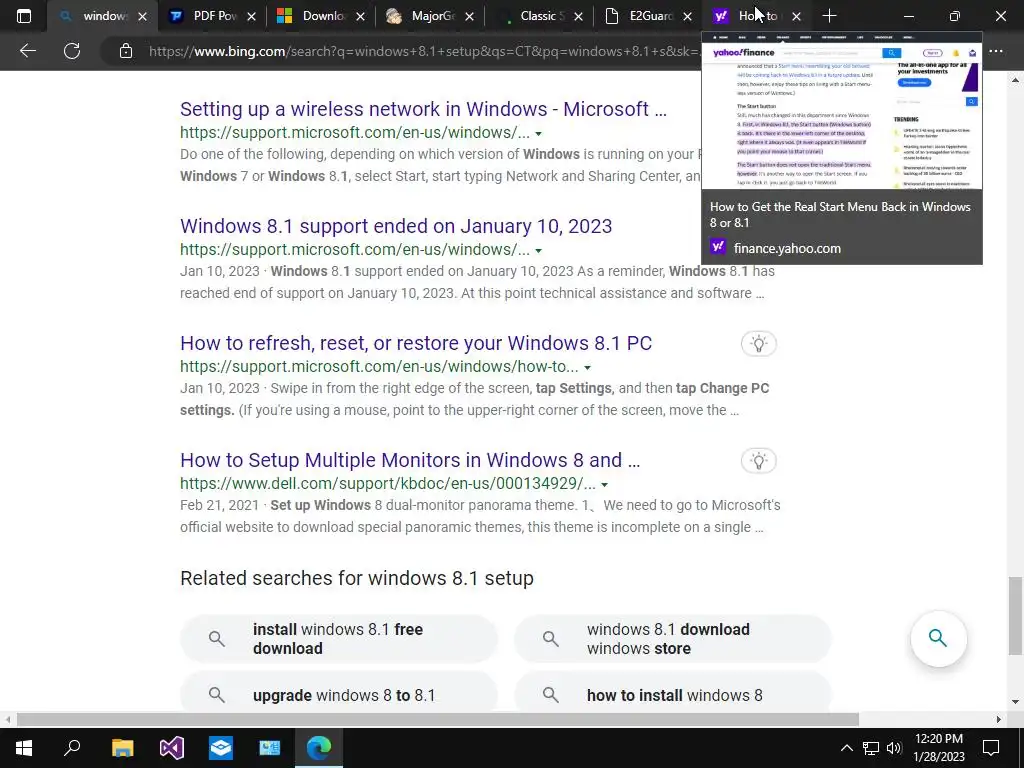This screenshot has height=768, width=1024.
Task: Expand URL dropdown under refresh reset result
Action: [x=587, y=367]
